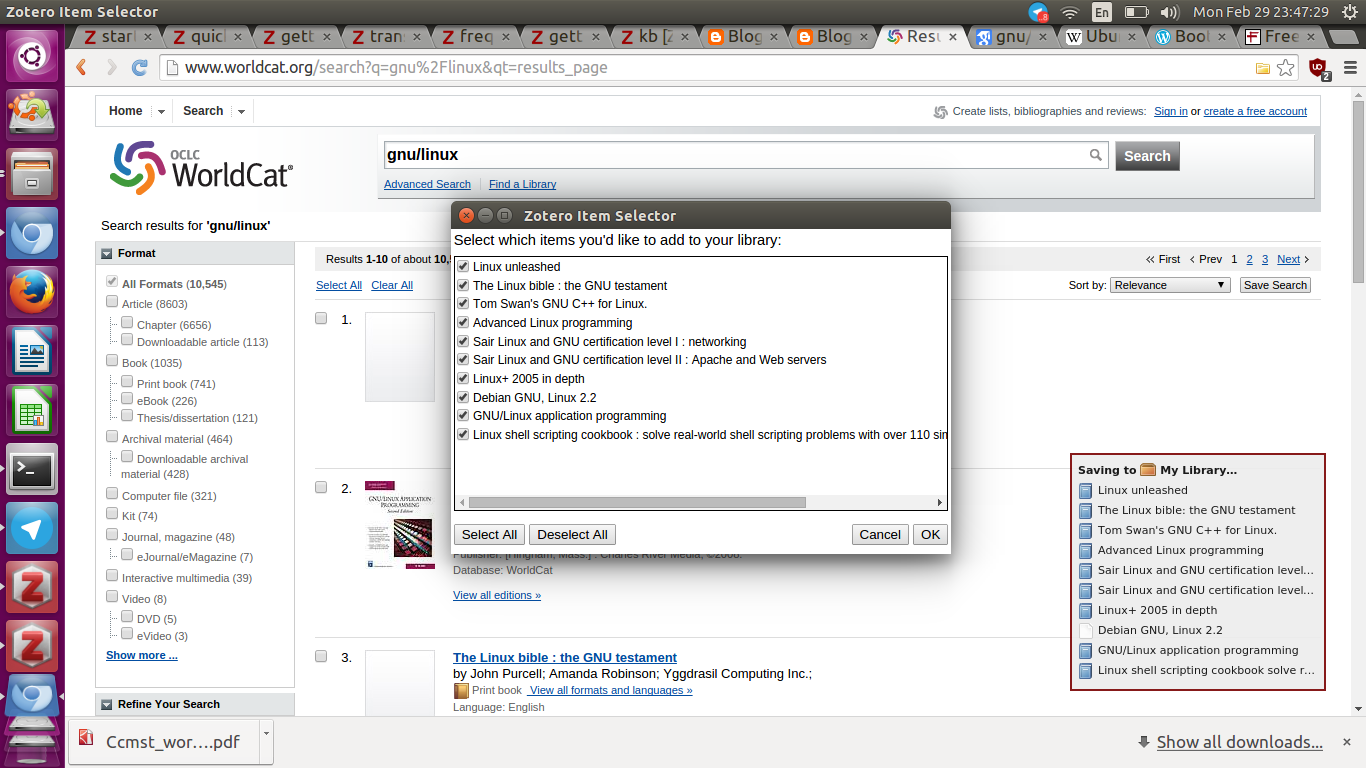Check search result 1 checkbox
The image size is (1366, 768).
321,319
